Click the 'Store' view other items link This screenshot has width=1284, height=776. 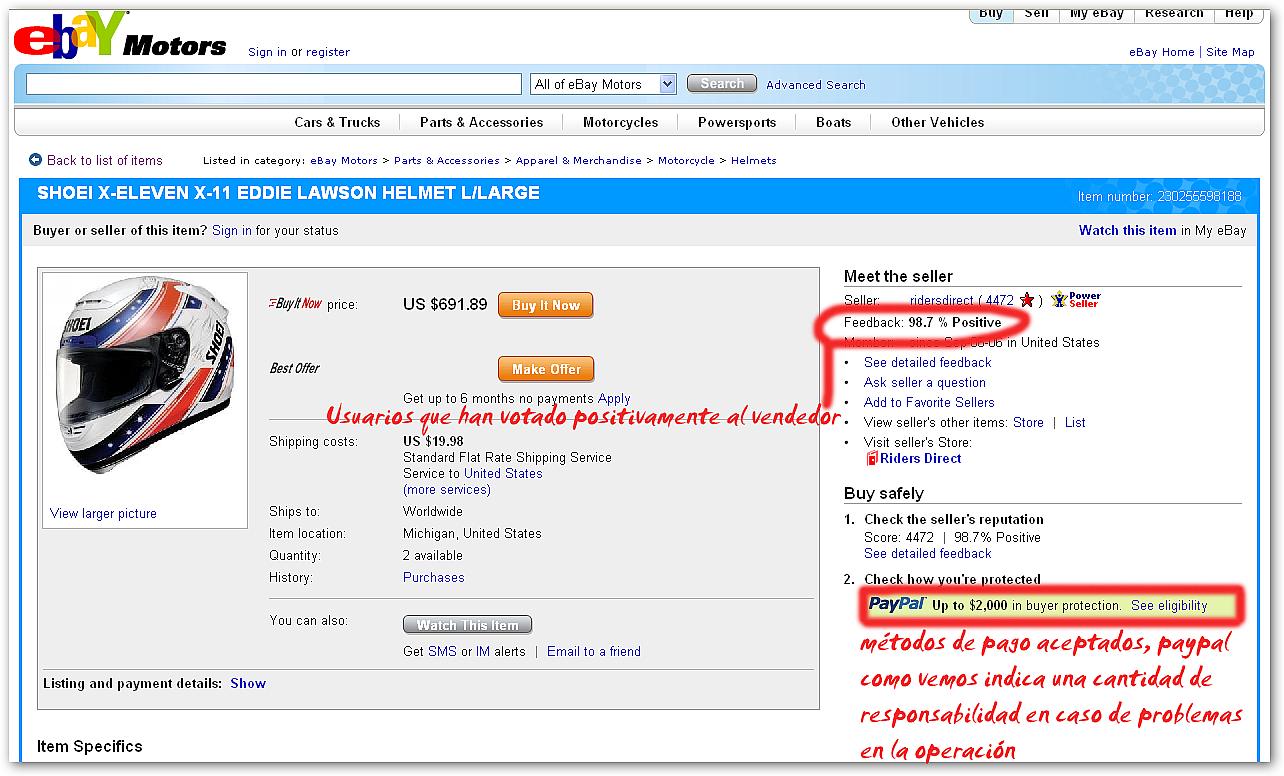pos(1028,422)
